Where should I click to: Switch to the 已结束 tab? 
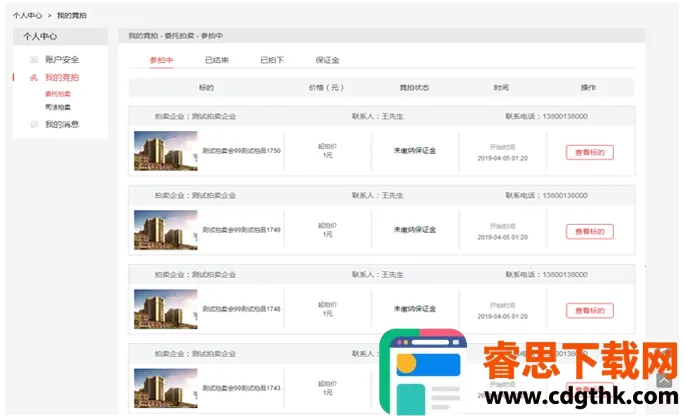click(x=217, y=60)
